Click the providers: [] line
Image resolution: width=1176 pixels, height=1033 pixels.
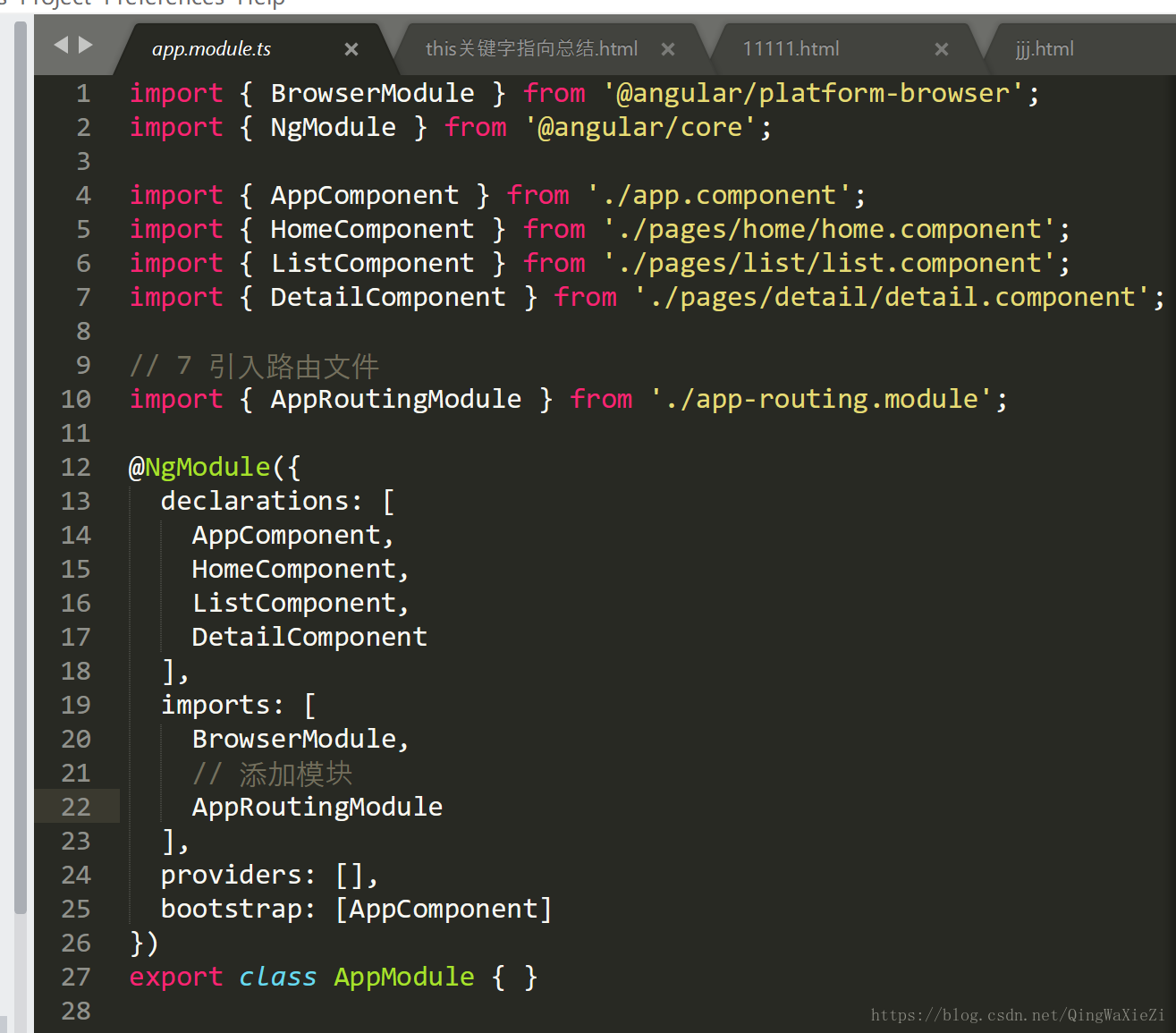click(269, 875)
